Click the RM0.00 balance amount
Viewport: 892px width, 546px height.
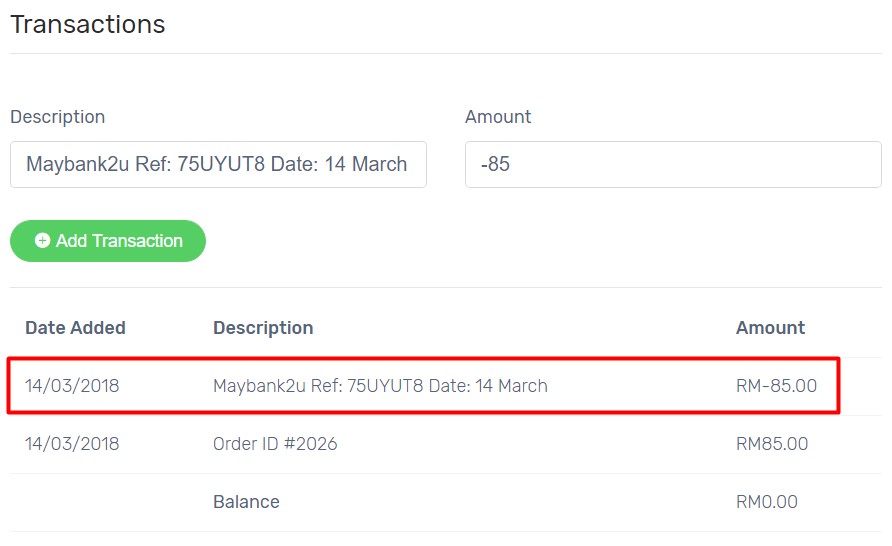point(767,502)
